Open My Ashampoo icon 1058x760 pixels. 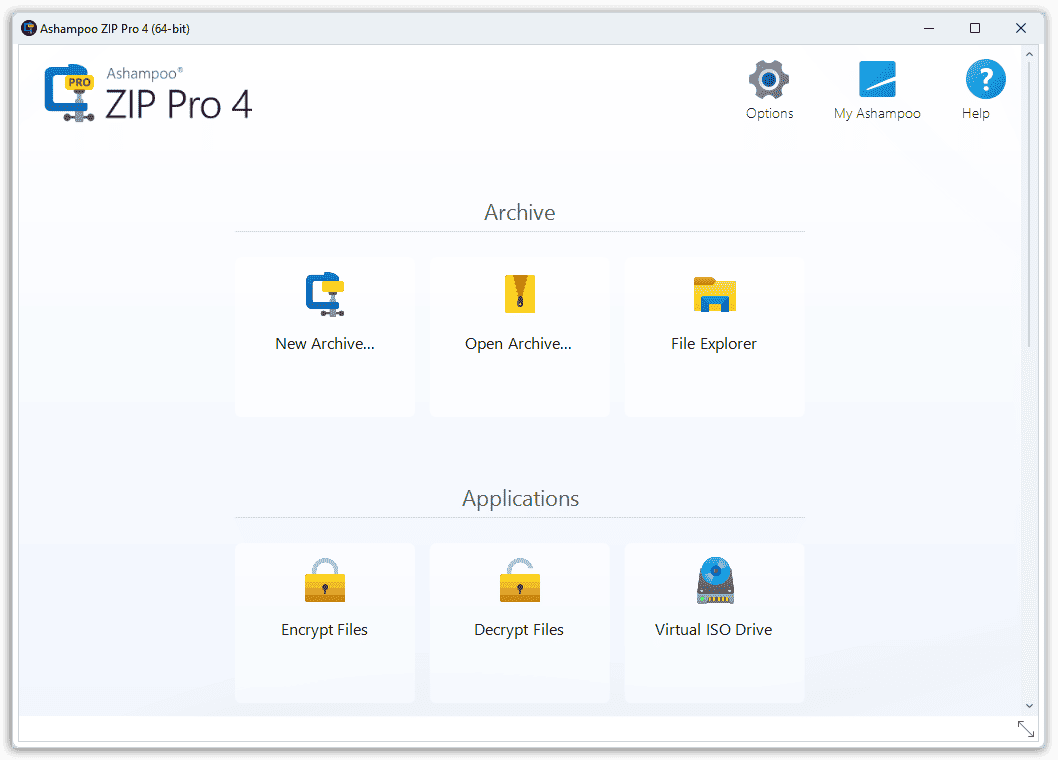point(876,80)
